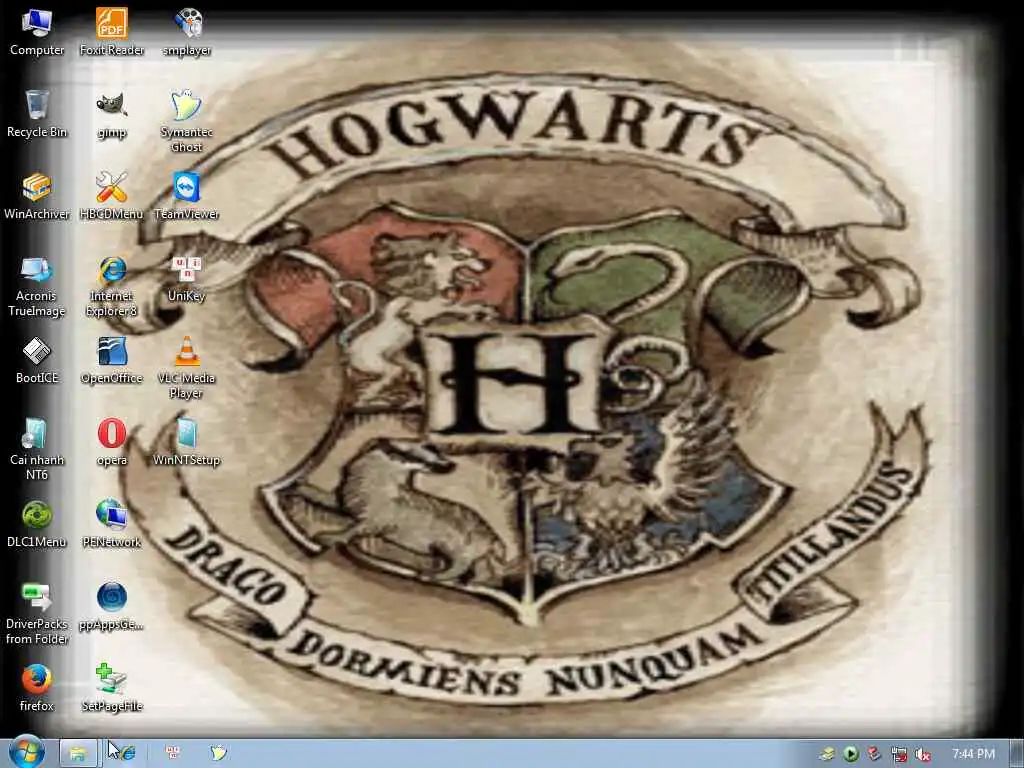This screenshot has width=1024, height=768.
Task: Launch the firefox desktop icon
Action: (x=37, y=688)
